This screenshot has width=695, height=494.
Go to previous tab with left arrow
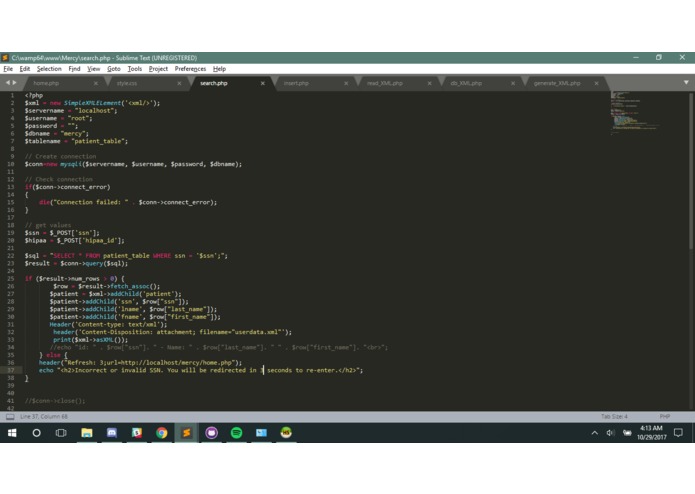[8, 82]
